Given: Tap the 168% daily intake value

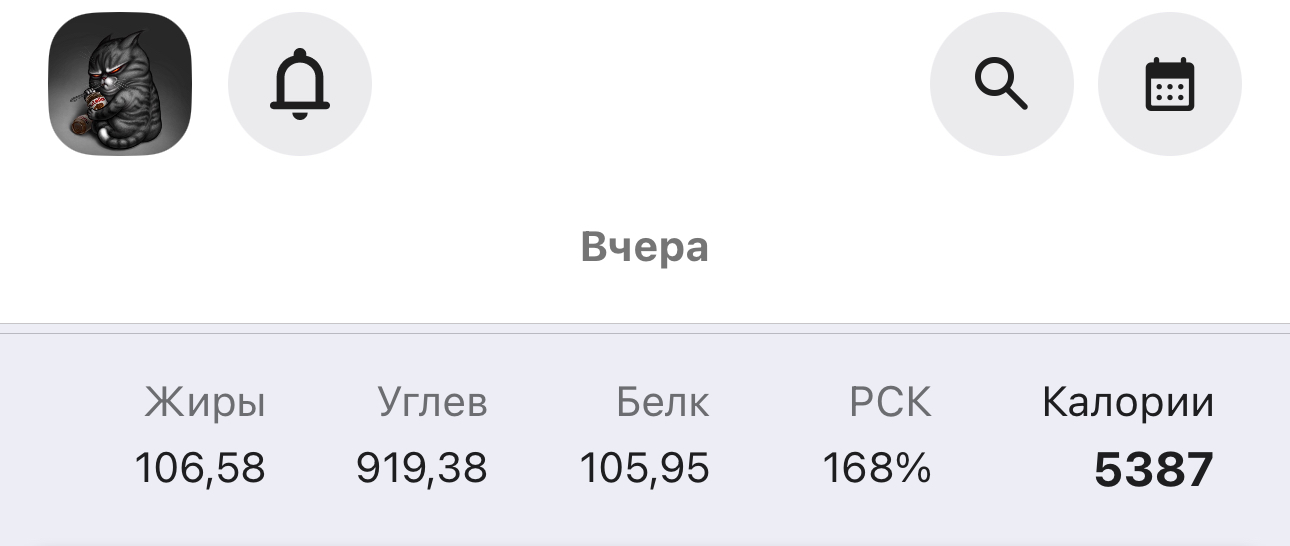Looking at the screenshot, I should [876, 468].
